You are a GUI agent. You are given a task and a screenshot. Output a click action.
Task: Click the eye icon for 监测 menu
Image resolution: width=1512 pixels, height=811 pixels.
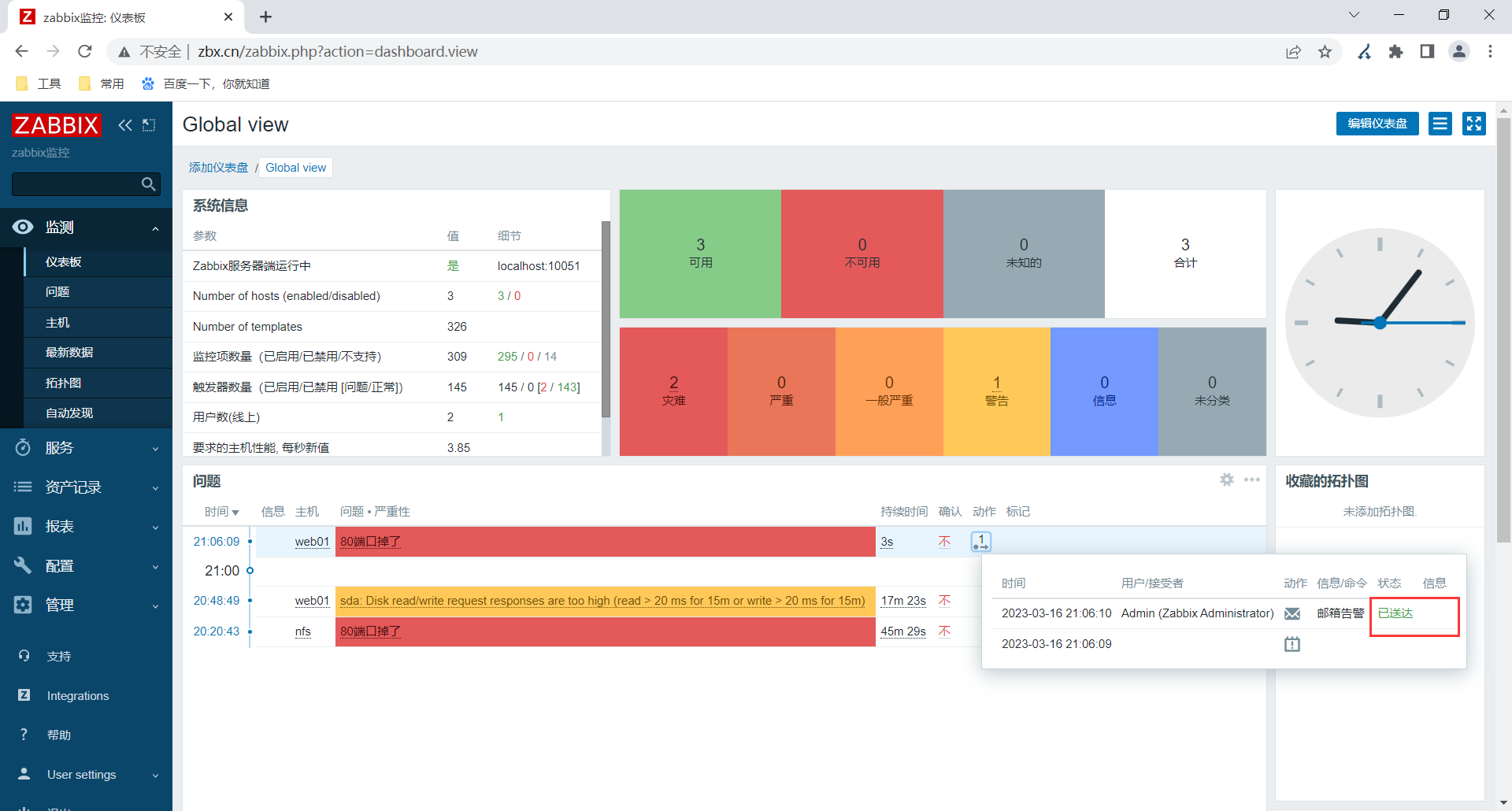click(23, 227)
